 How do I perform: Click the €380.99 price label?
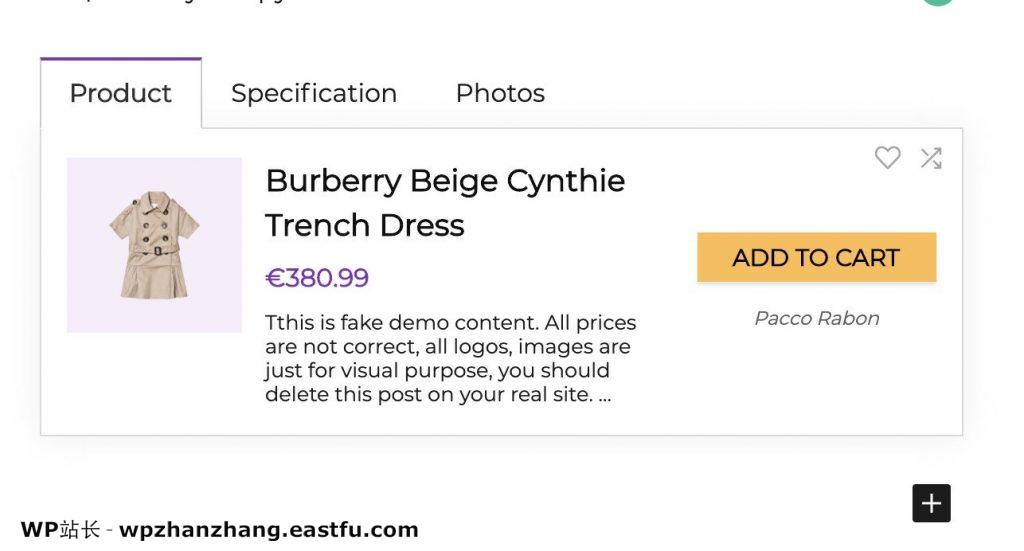[317, 278]
